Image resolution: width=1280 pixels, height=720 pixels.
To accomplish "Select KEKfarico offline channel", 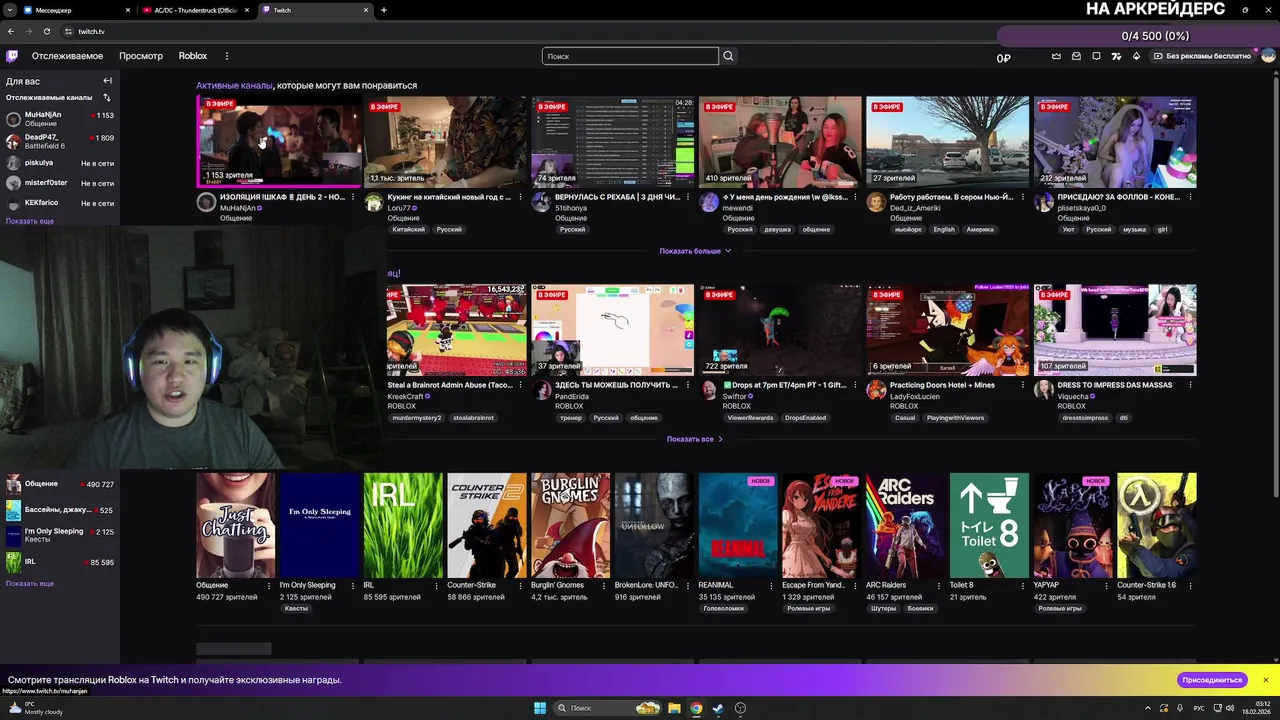I will click(x=60, y=203).
